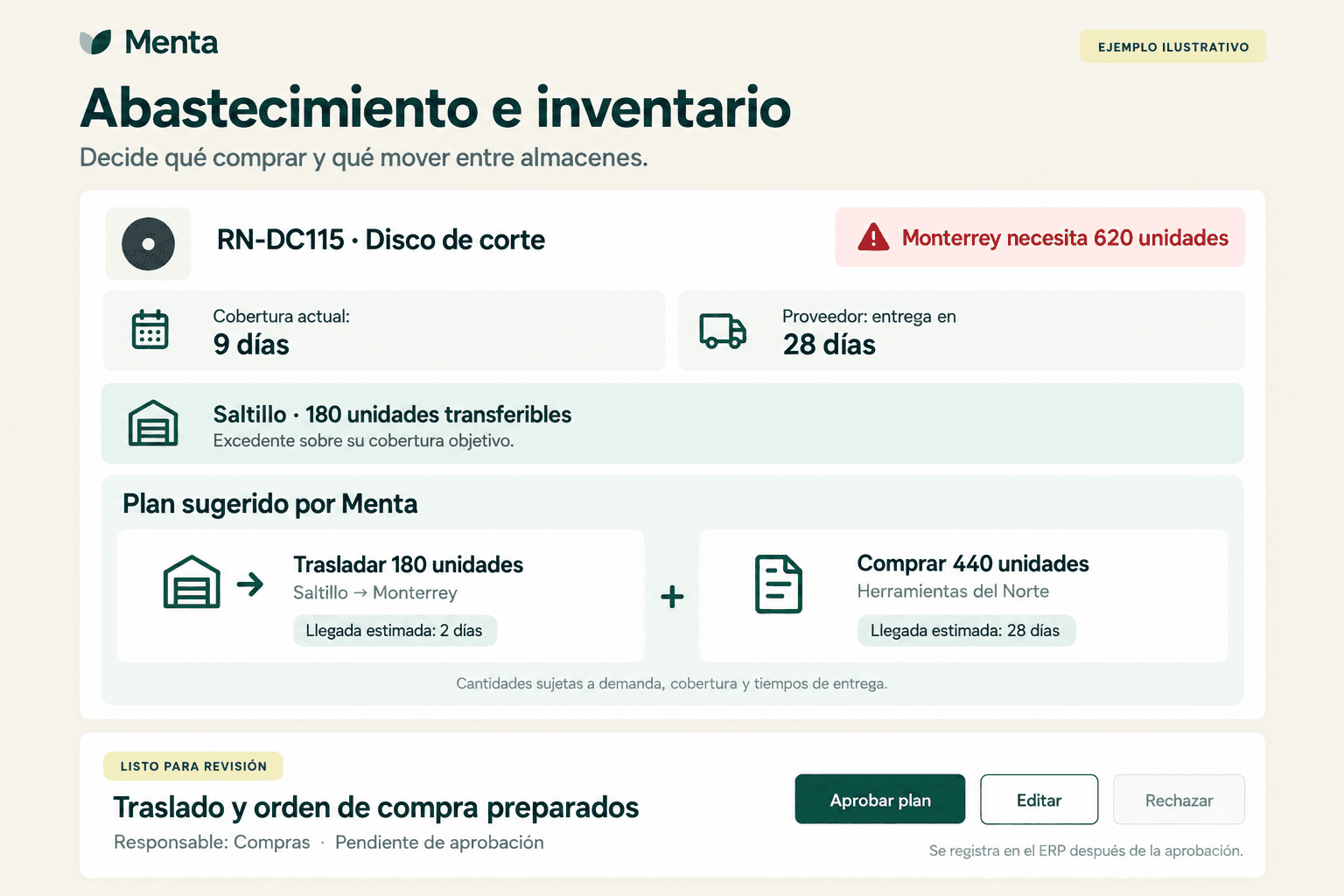The width and height of the screenshot is (1344, 896).
Task: Click Herramientas del Norte supplier name
Action: pos(953,591)
